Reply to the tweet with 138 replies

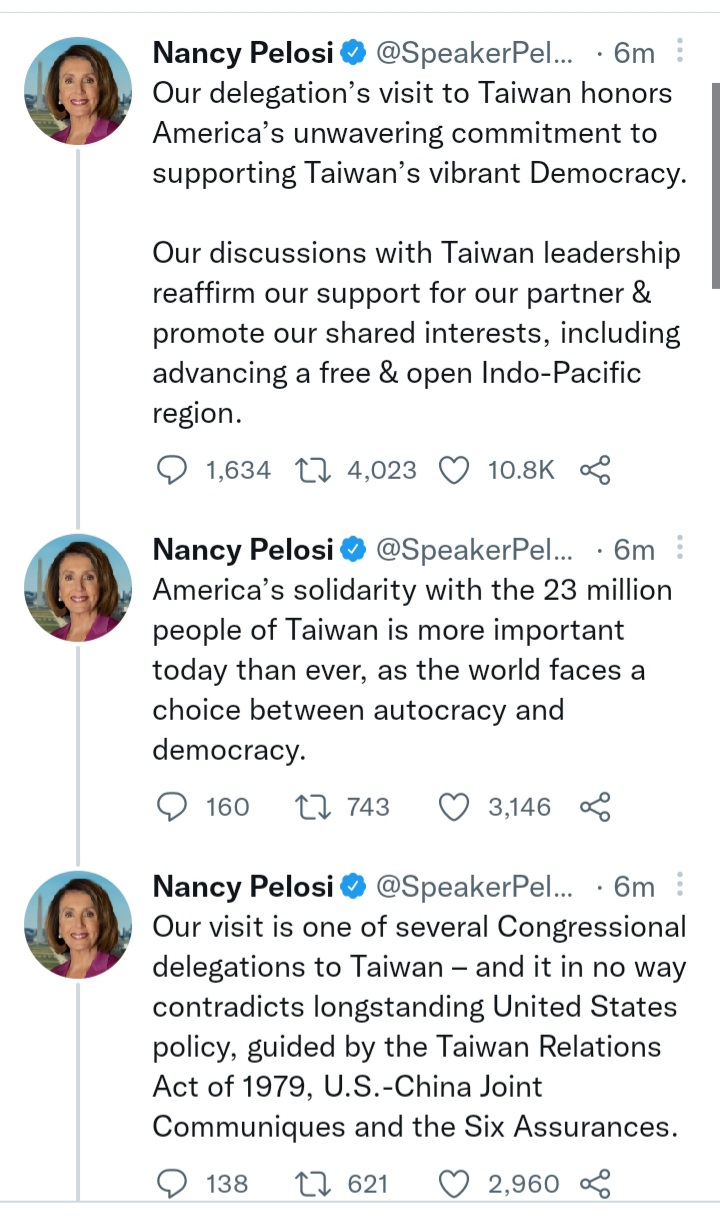tap(174, 1185)
